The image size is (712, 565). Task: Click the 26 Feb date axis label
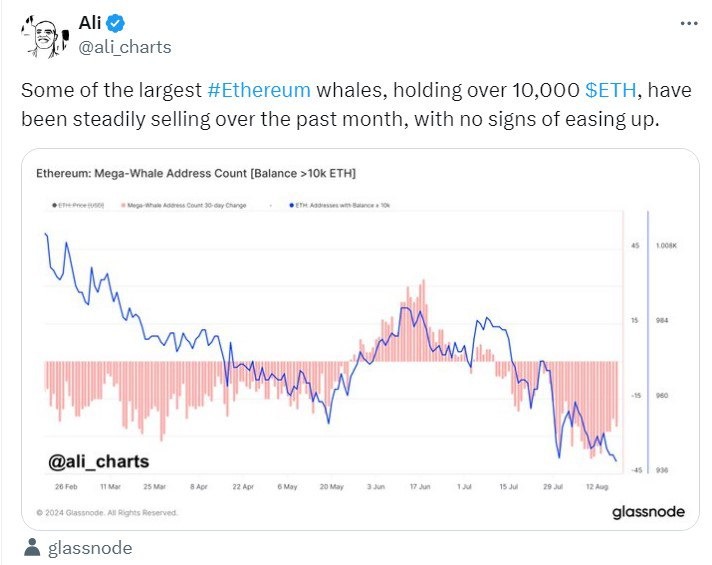point(66,486)
